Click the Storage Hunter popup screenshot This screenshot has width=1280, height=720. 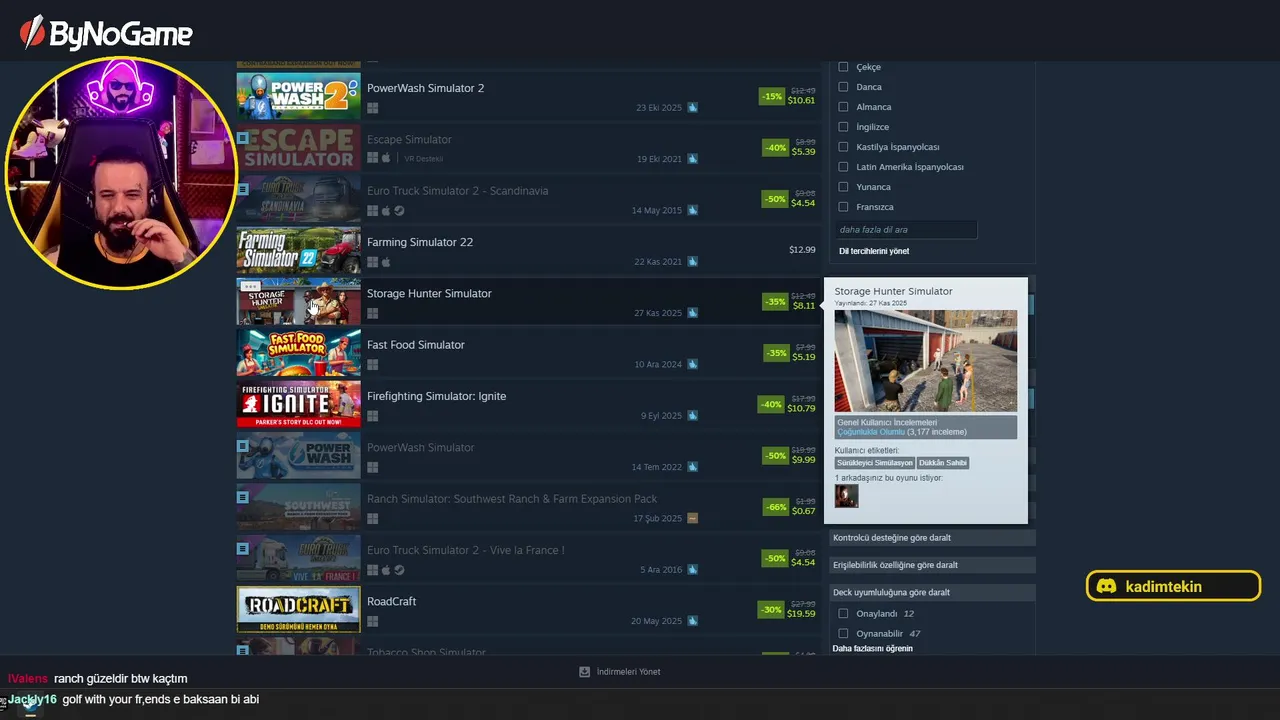point(926,361)
